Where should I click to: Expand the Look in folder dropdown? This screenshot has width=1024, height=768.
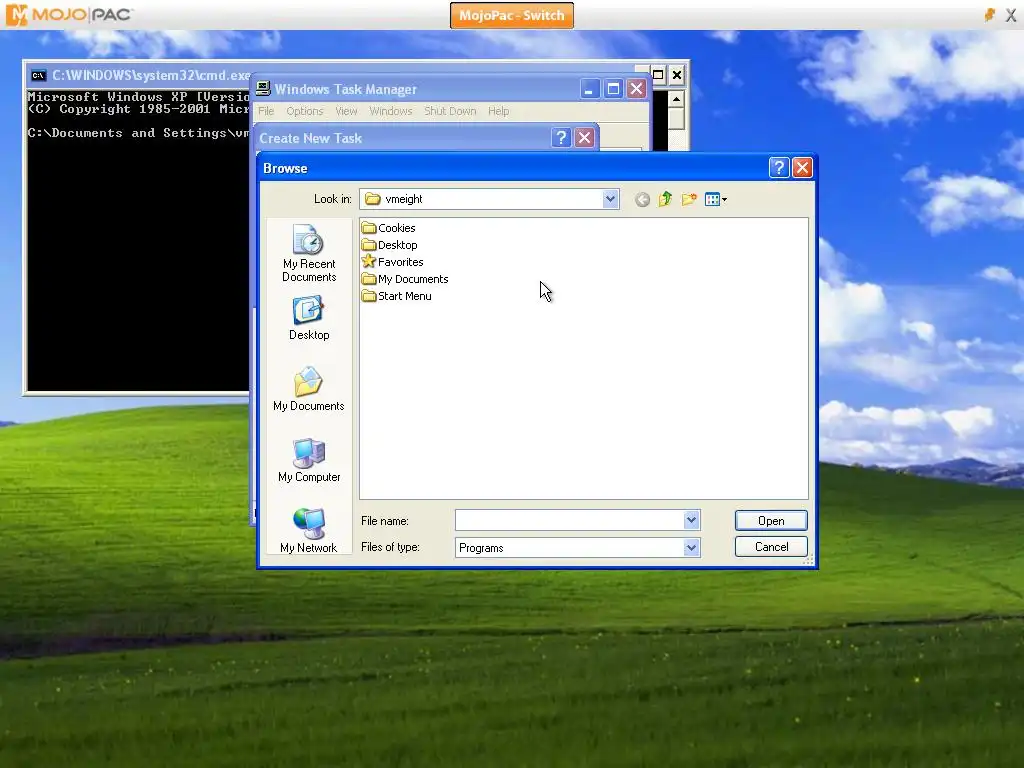(x=610, y=199)
